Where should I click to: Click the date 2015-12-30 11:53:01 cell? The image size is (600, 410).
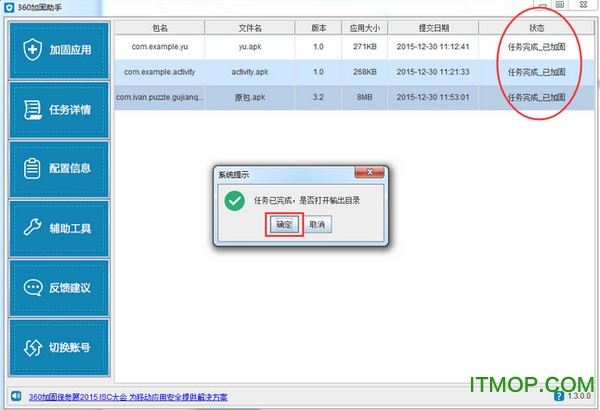pyautogui.click(x=433, y=97)
